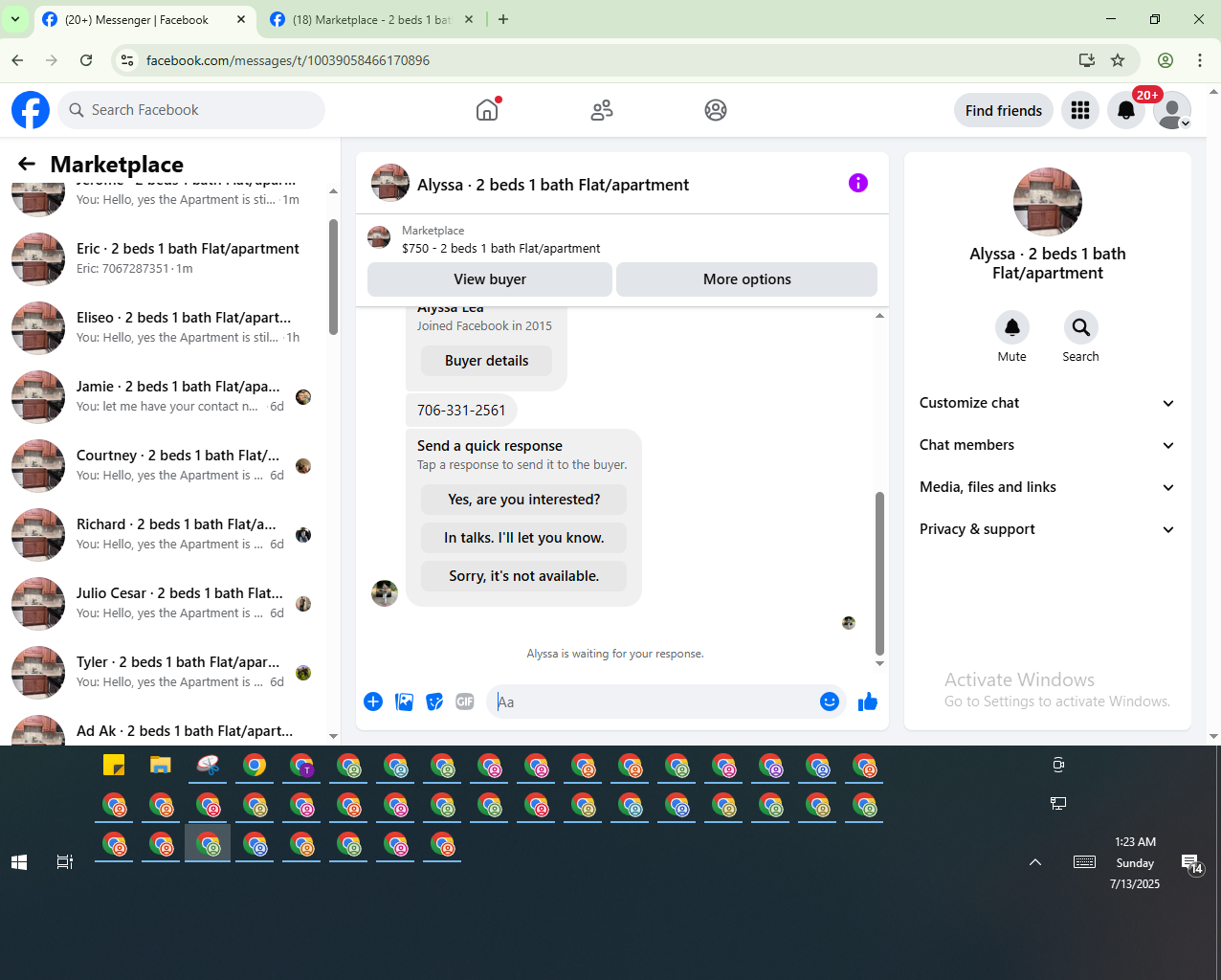The width and height of the screenshot is (1221, 980).
Task: Search in conversation
Action: pyautogui.click(x=1080, y=327)
